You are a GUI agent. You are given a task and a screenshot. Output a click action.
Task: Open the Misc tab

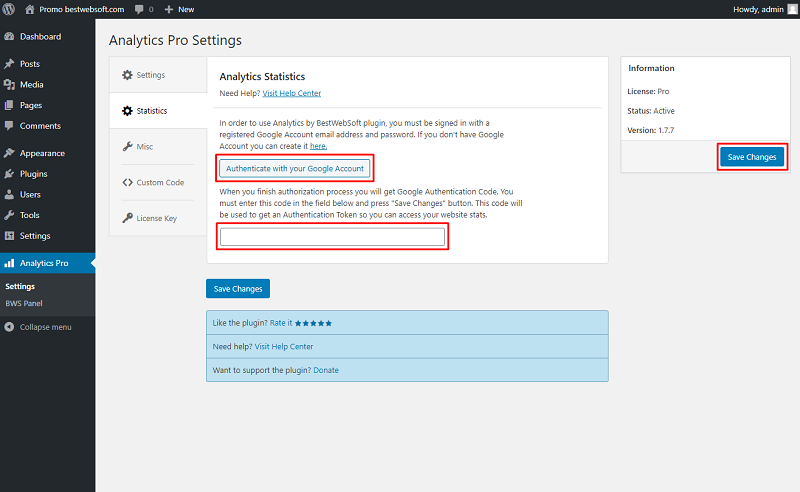(x=158, y=146)
